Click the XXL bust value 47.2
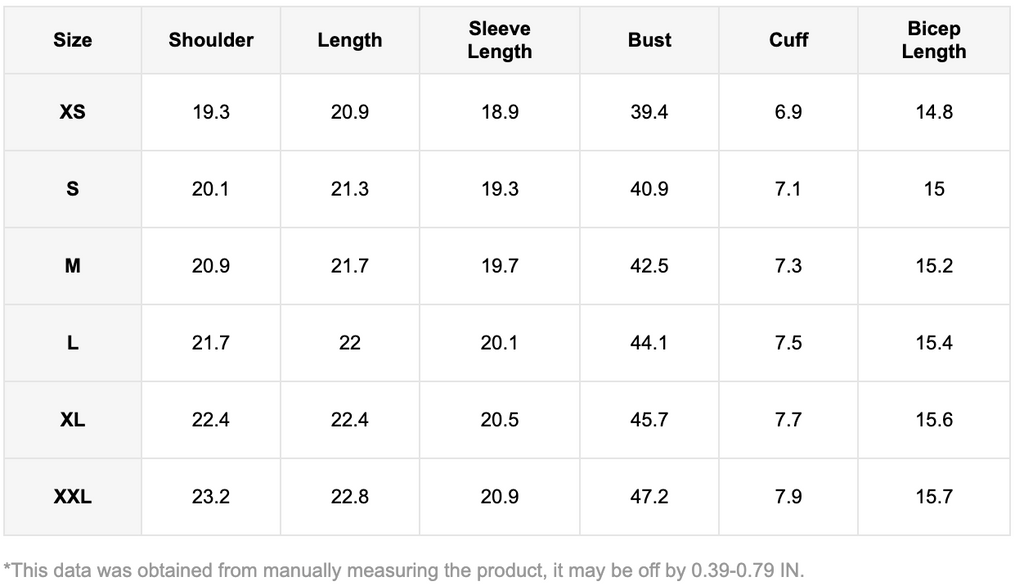The image size is (1024, 586). pos(649,497)
